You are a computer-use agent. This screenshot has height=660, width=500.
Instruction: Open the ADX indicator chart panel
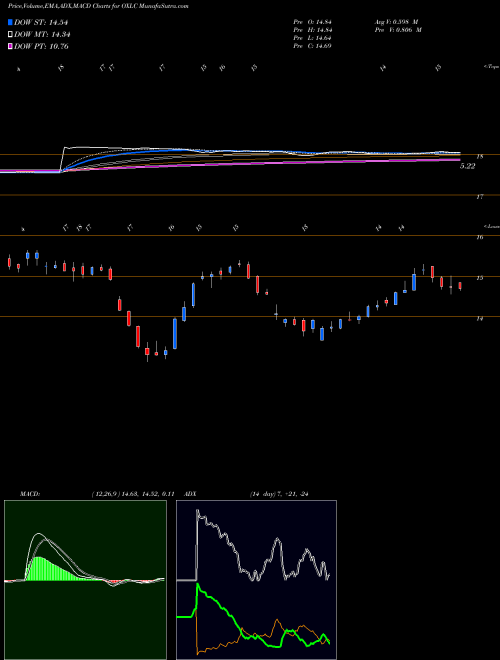(256, 580)
